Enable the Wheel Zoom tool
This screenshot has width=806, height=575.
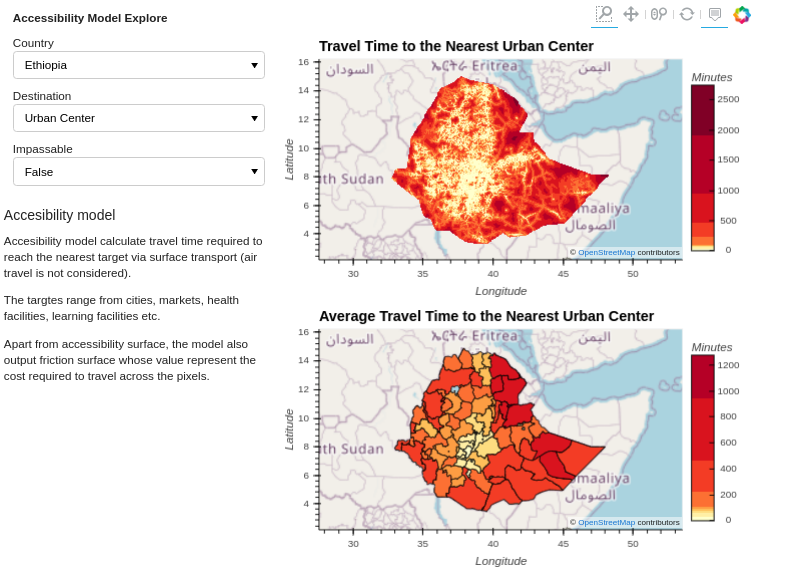coord(659,14)
